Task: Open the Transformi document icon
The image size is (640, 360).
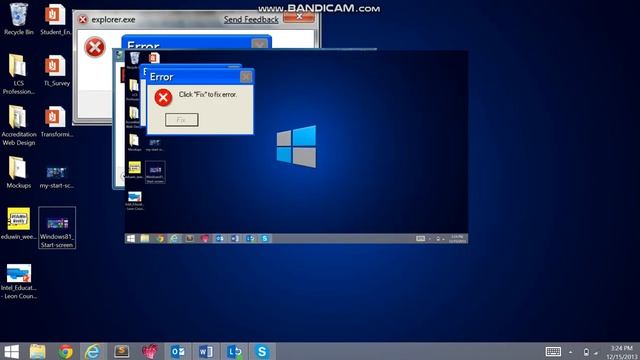Action: pos(56,122)
